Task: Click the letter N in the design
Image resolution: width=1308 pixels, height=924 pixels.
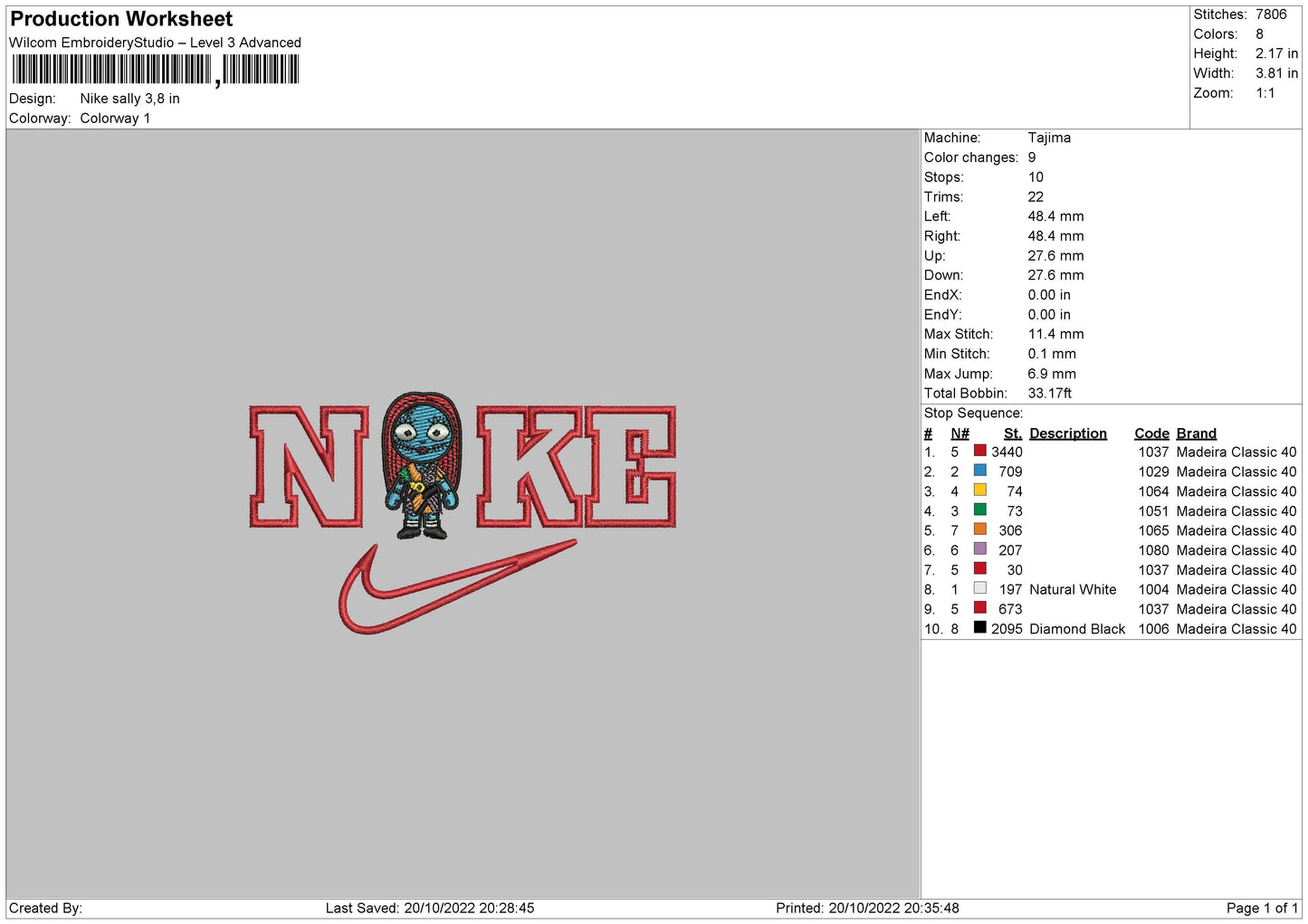Action: [x=308, y=467]
